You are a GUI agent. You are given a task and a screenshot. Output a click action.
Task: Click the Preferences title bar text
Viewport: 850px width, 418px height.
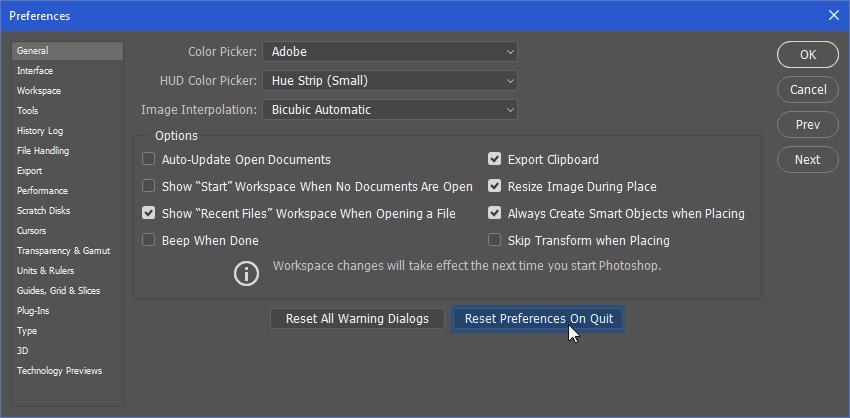(x=40, y=16)
